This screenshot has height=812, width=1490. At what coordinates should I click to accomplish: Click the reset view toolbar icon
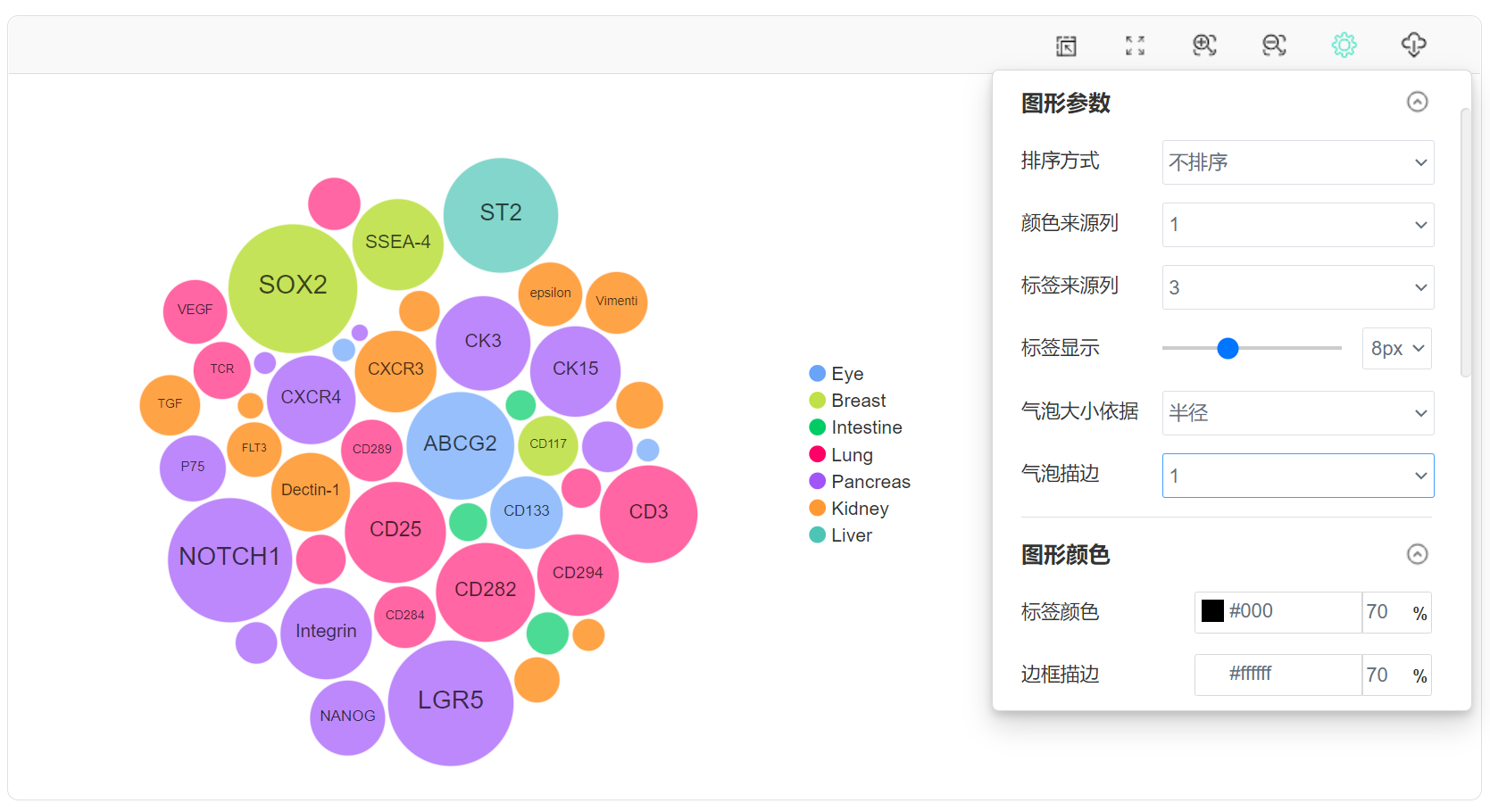click(1066, 46)
